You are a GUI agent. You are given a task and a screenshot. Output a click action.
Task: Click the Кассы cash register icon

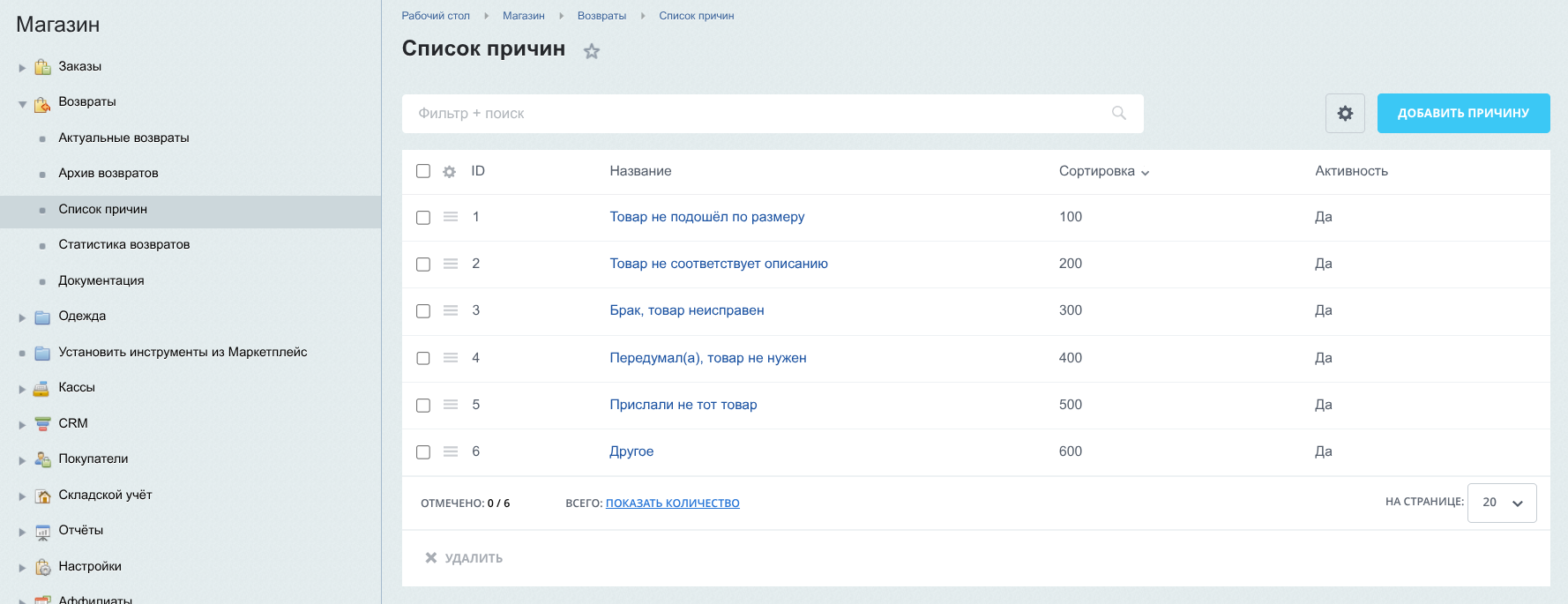[42, 388]
